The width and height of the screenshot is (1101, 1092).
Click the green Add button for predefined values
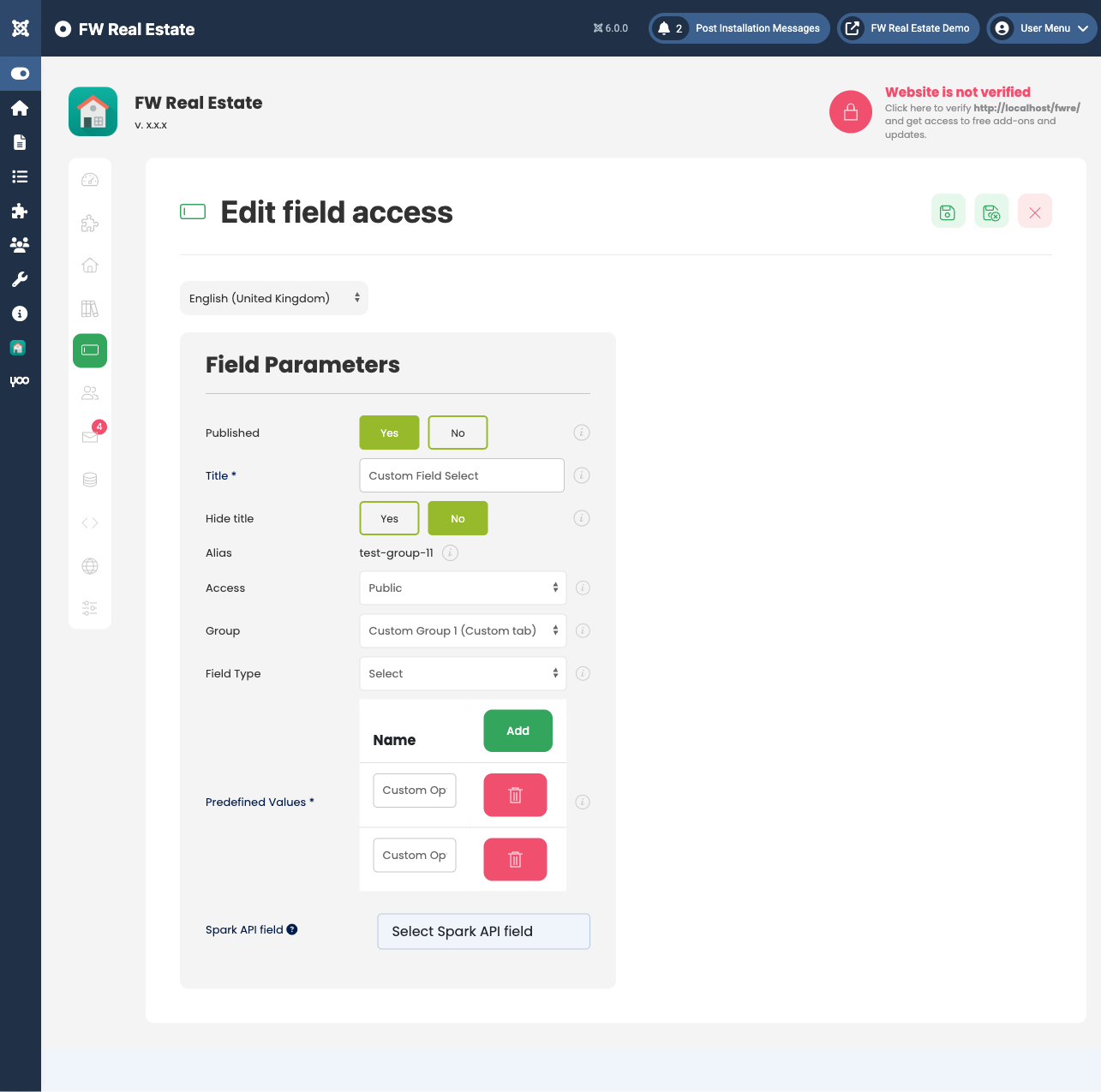click(x=518, y=731)
